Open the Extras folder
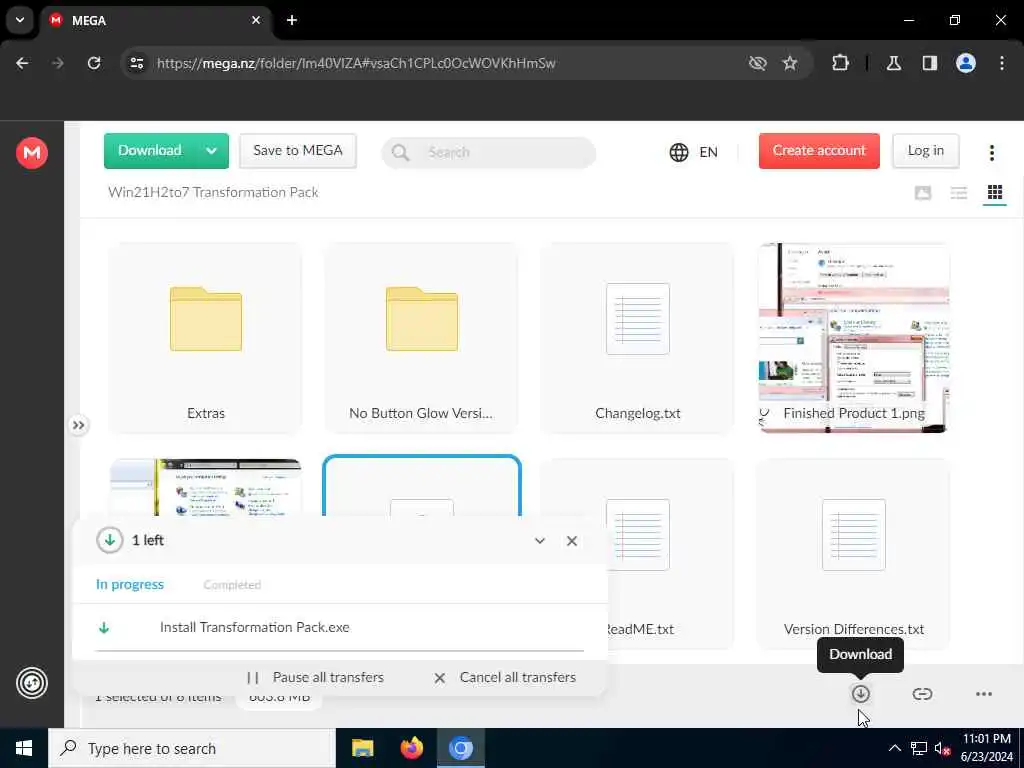Image resolution: width=1024 pixels, height=768 pixels. click(x=206, y=338)
